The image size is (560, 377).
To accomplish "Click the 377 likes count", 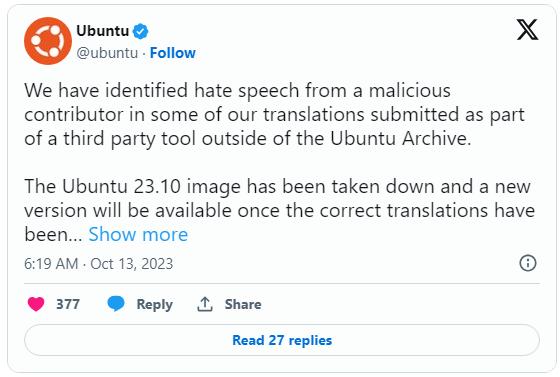I will point(68,304).
